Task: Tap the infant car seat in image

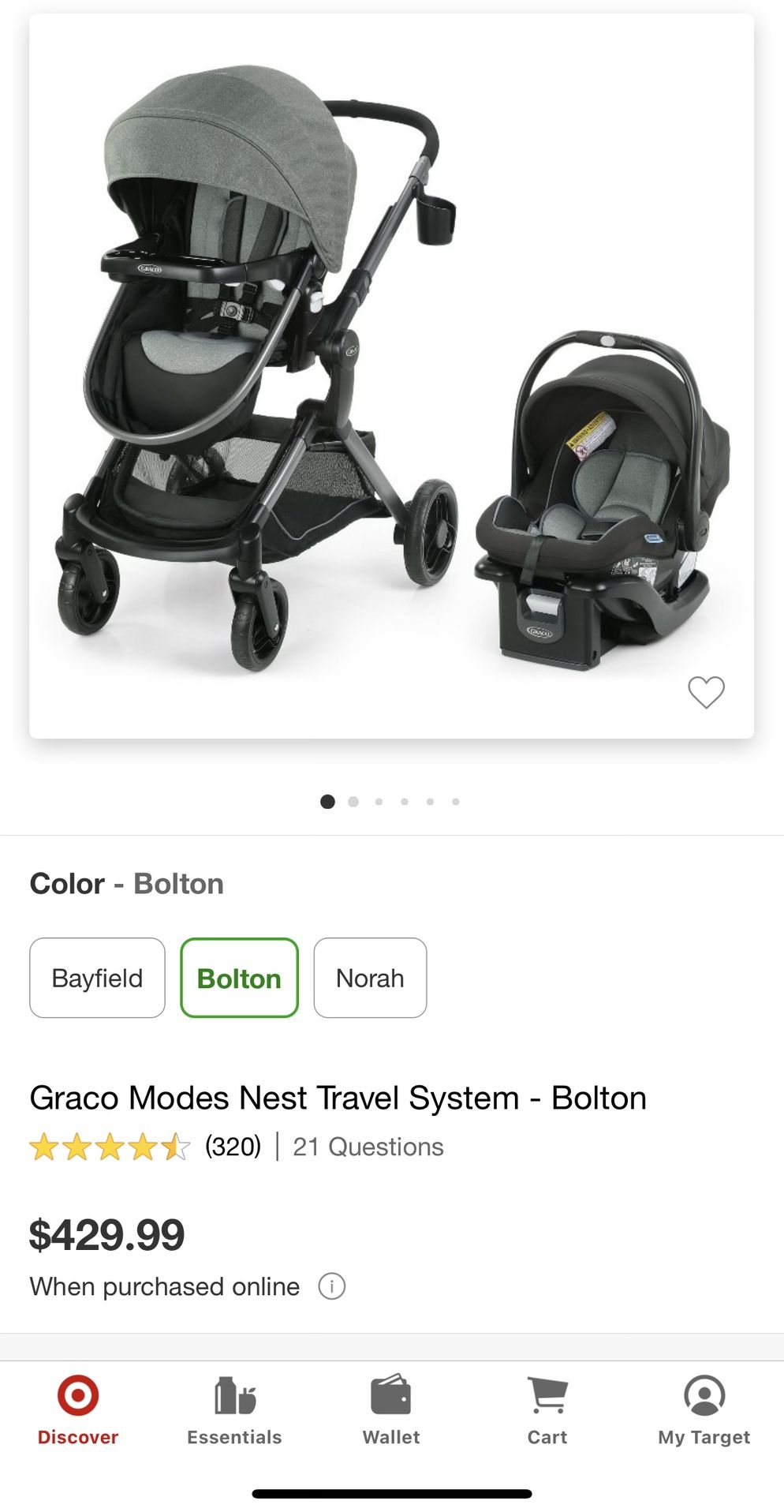Action: (602, 500)
